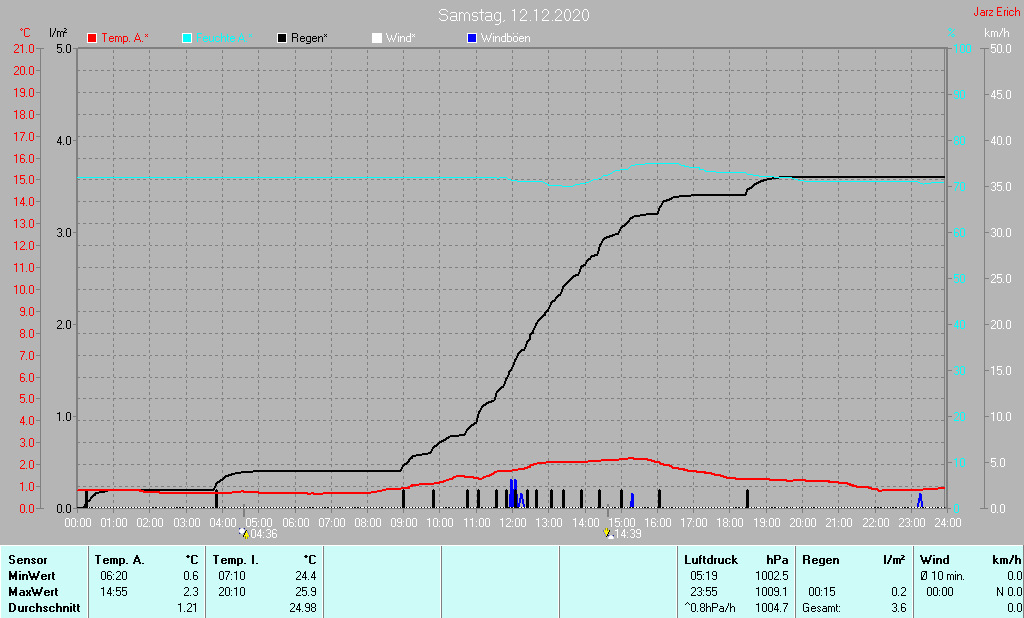Click the black Regen legend square
The width and height of the screenshot is (1024, 618).
click(x=283, y=38)
